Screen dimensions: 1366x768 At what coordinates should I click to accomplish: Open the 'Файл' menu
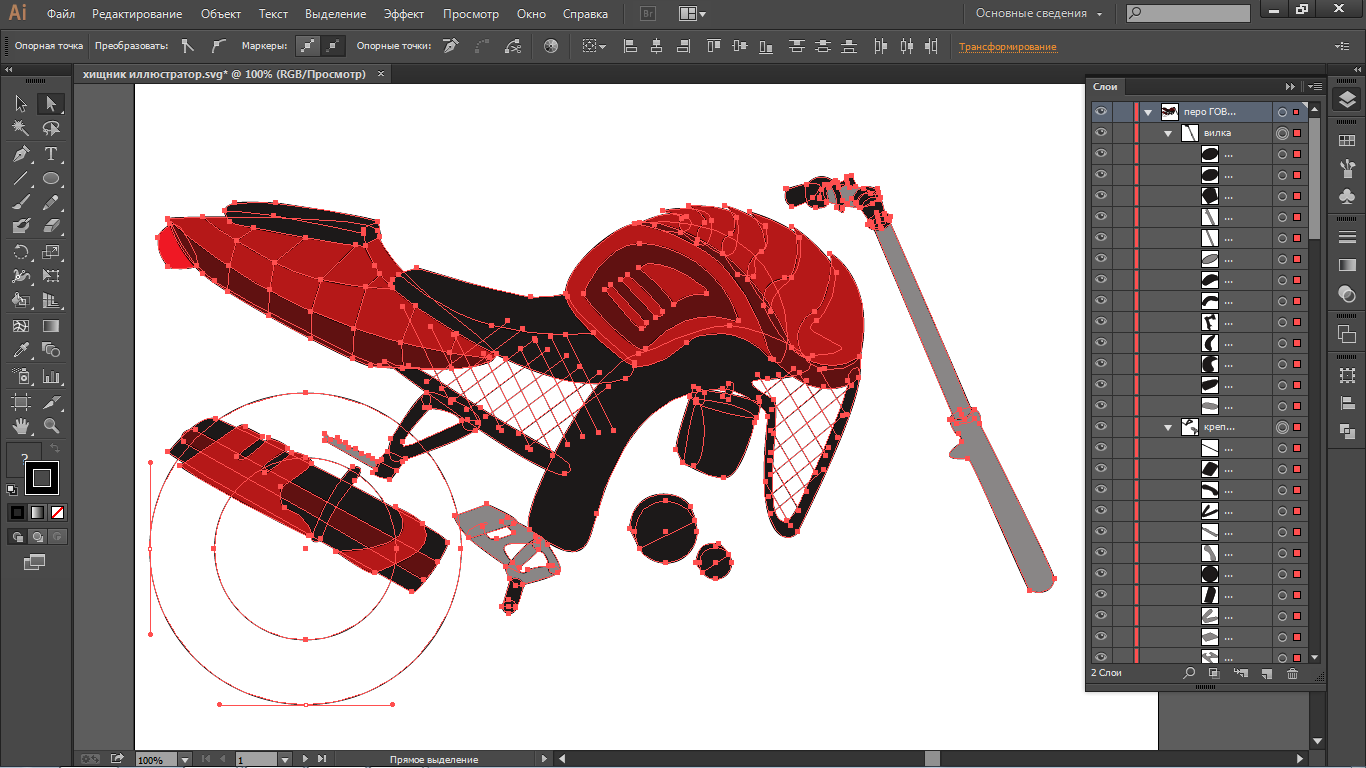tap(61, 14)
